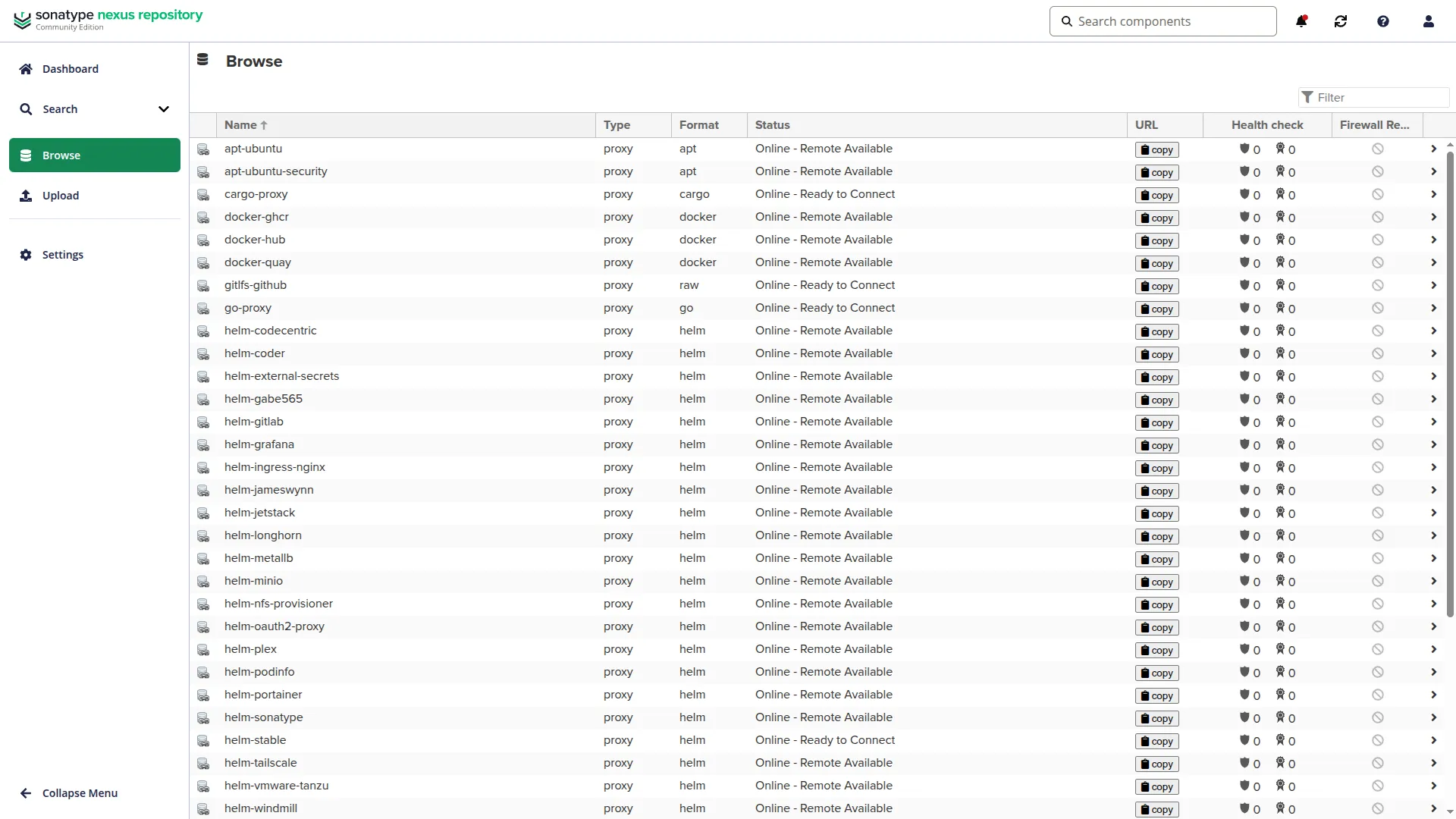This screenshot has height=819, width=1456.
Task: Click firewall disabled icon for helm-longhorn
Action: click(x=1378, y=535)
